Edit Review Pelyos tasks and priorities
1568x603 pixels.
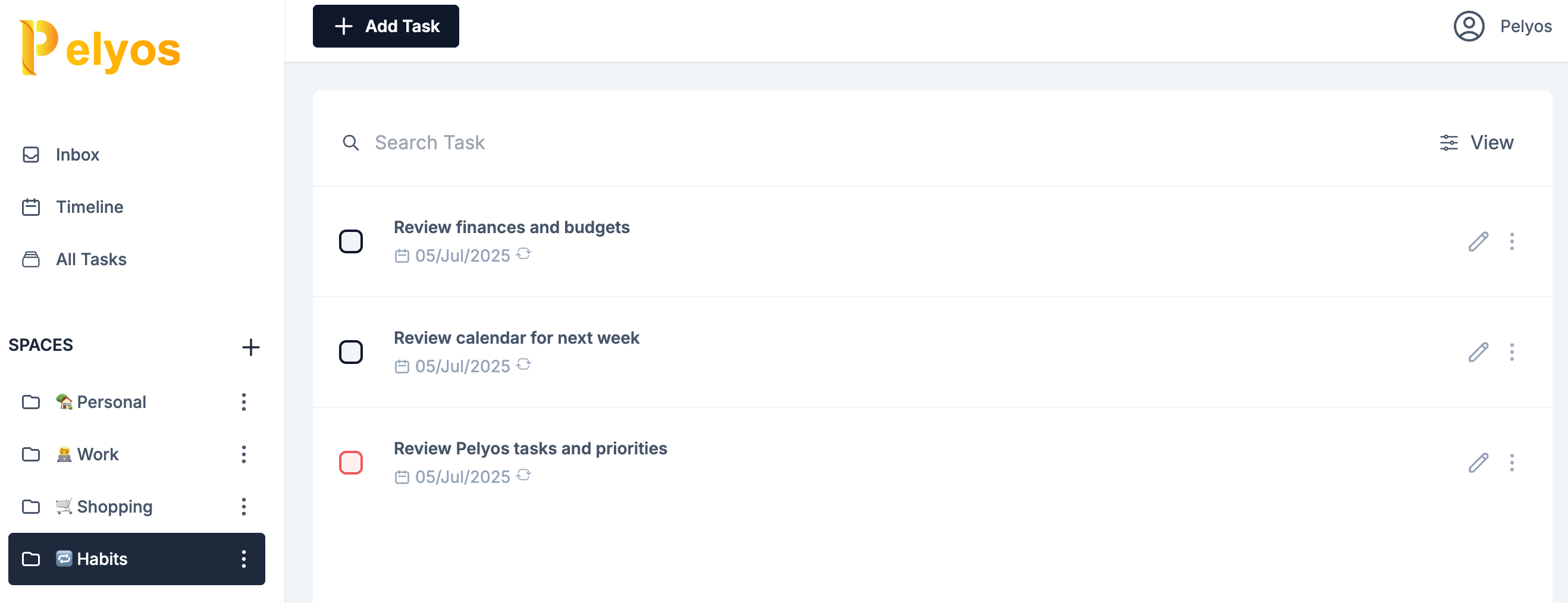tap(1478, 463)
